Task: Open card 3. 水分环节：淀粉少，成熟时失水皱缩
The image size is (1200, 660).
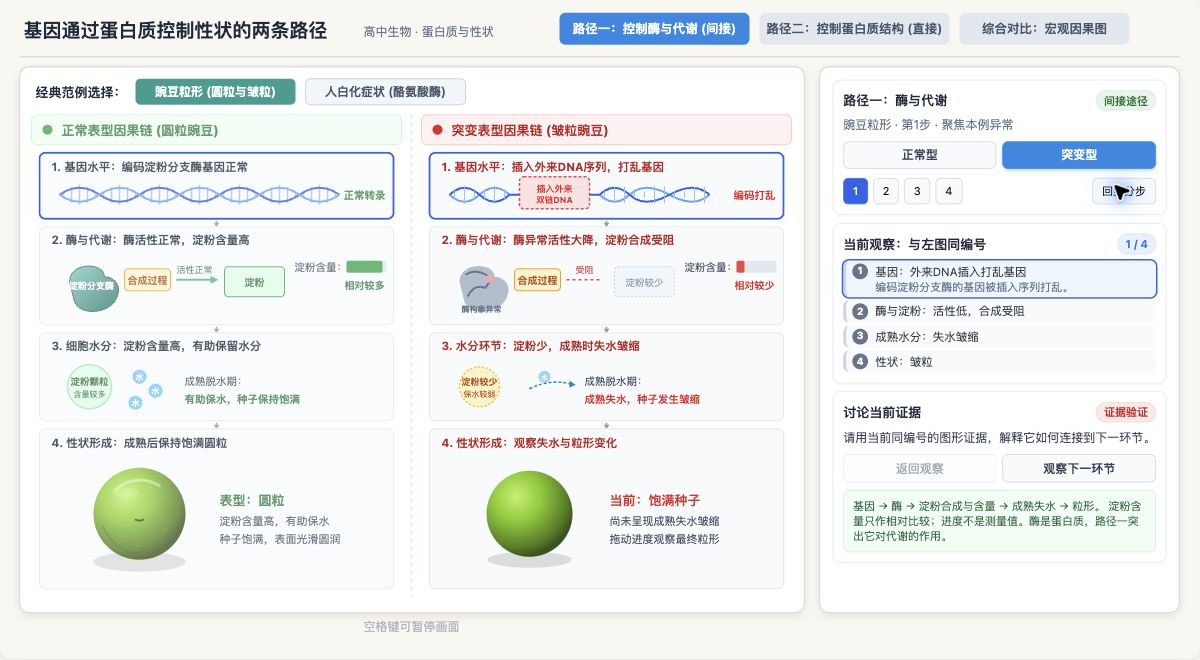Action: coord(606,376)
